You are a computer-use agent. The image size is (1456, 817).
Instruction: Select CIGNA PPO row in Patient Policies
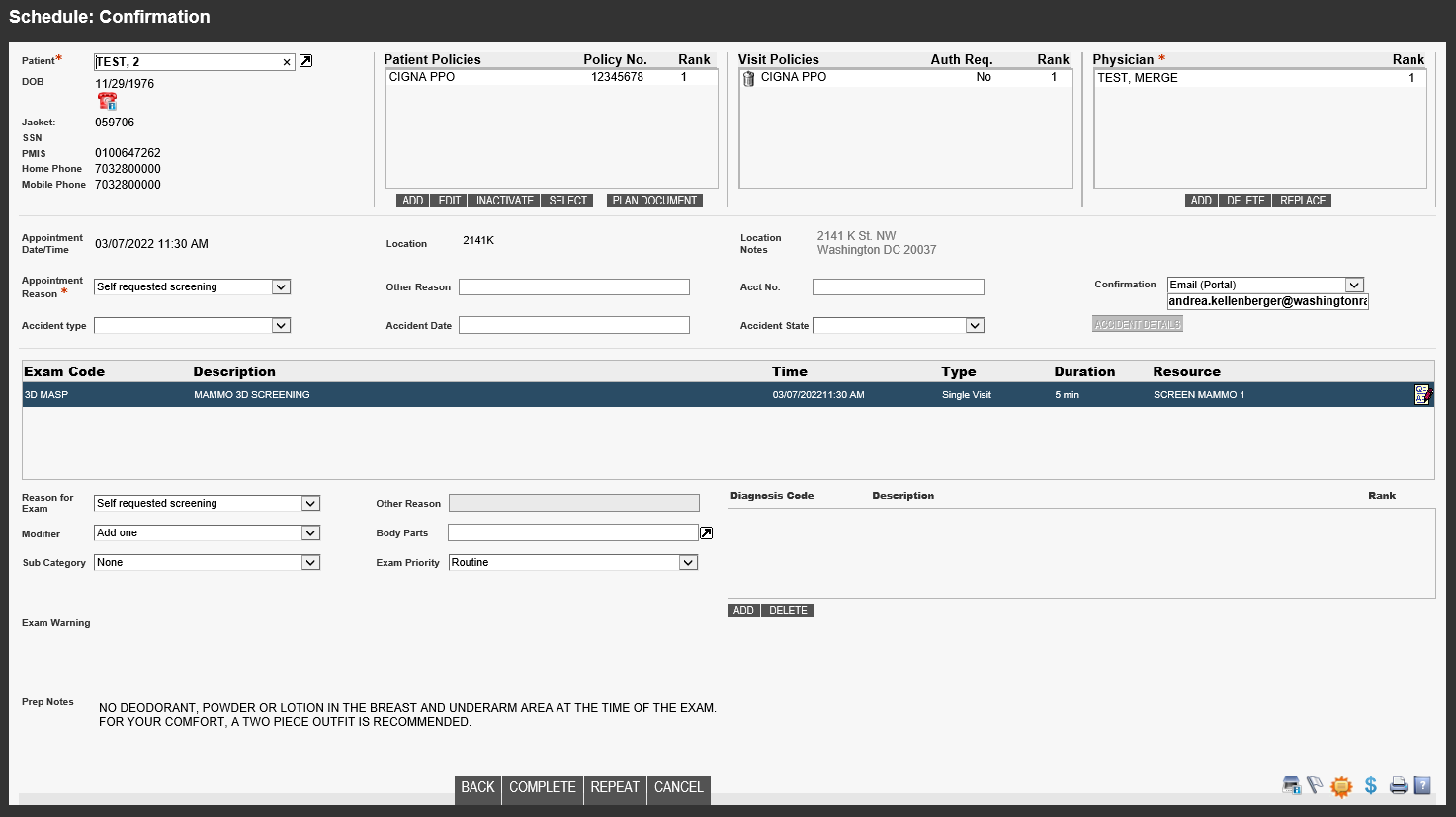(x=552, y=77)
